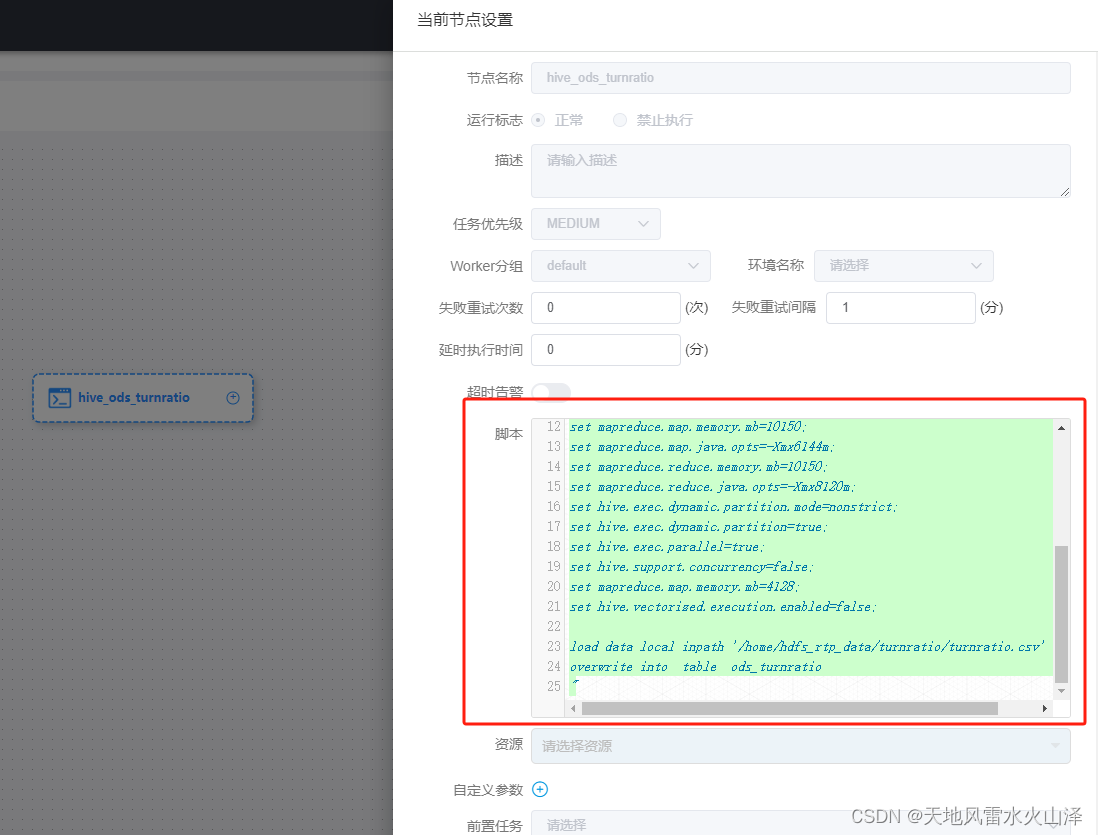Click the 当前节点设置 panel title
This screenshot has height=835, width=1098.
(x=465, y=20)
